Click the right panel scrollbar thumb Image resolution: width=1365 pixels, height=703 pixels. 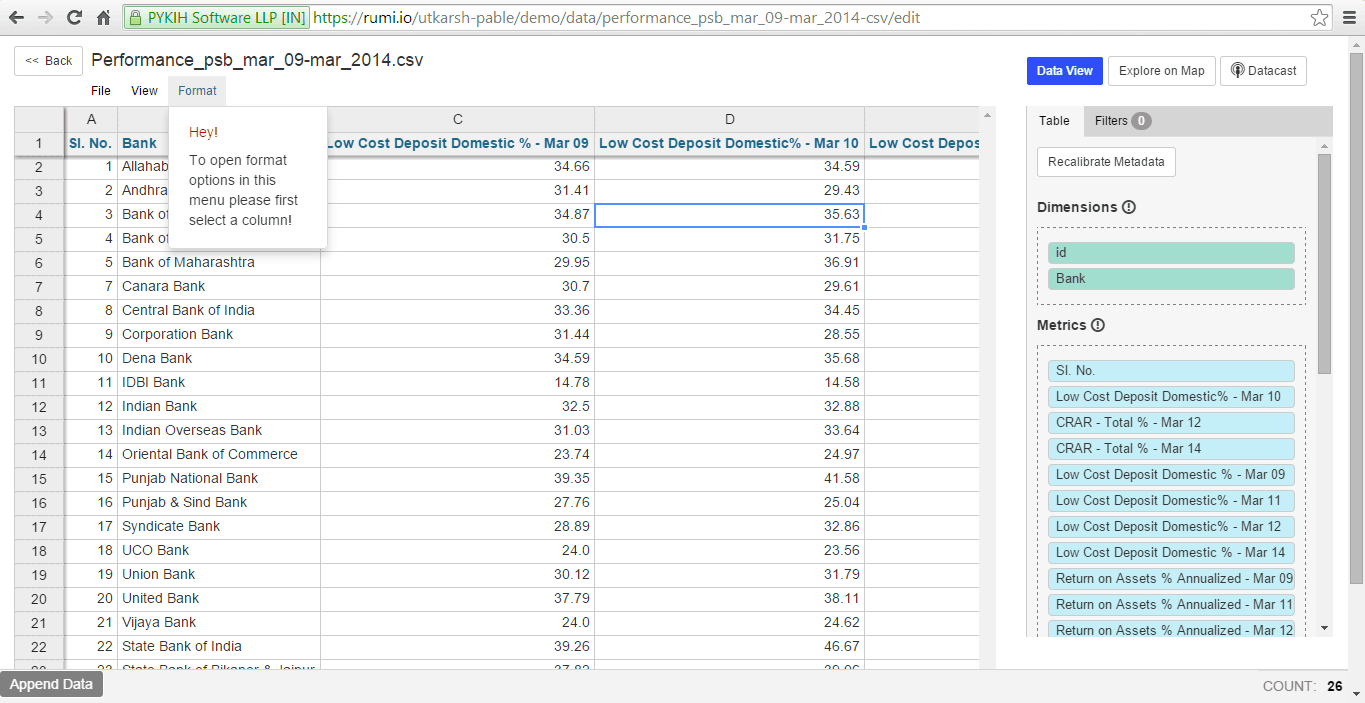[x=1325, y=264]
